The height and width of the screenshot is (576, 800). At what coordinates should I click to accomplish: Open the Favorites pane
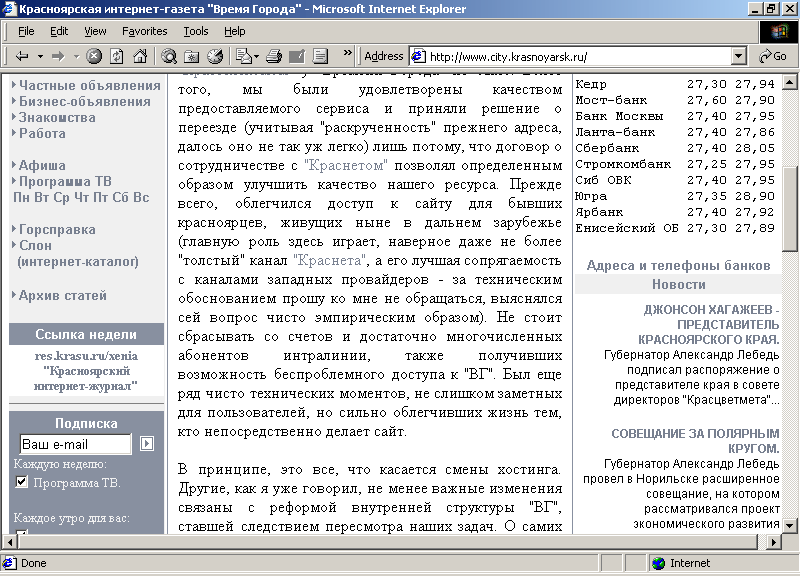pyautogui.click(x=192, y=56)
